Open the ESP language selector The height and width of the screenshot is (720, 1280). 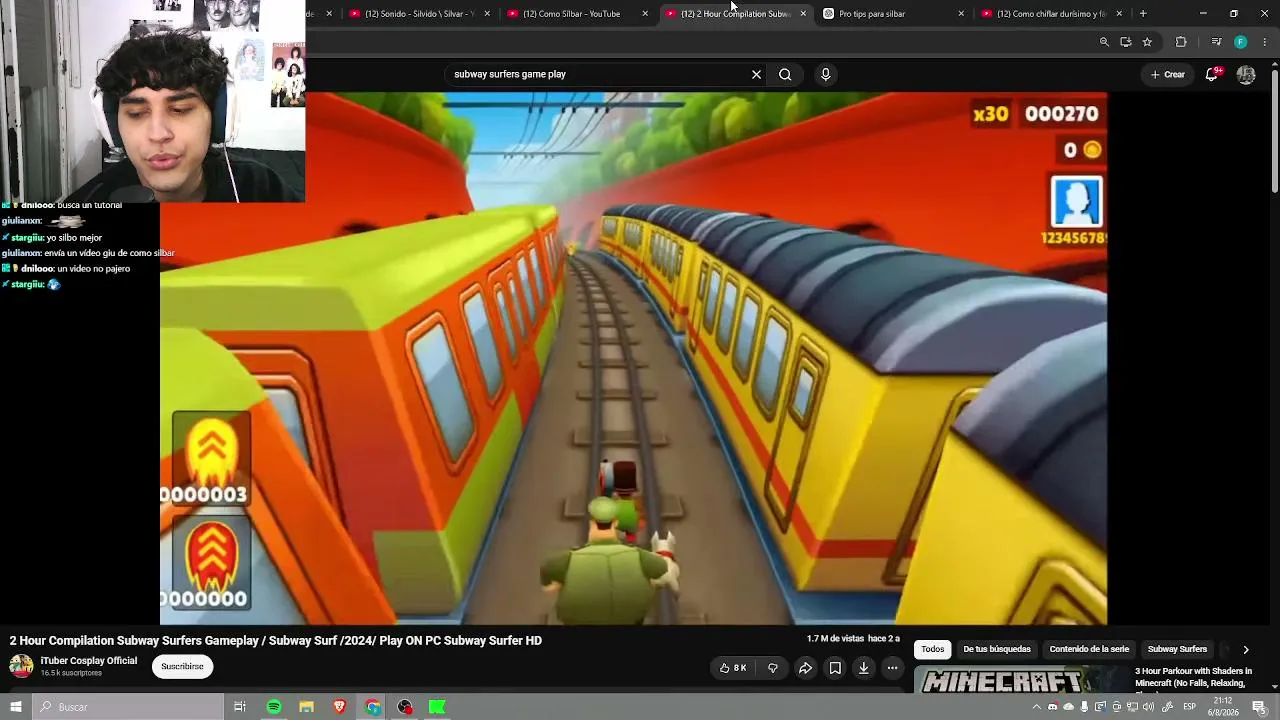pyautogui.click(x=1190, y=707)
